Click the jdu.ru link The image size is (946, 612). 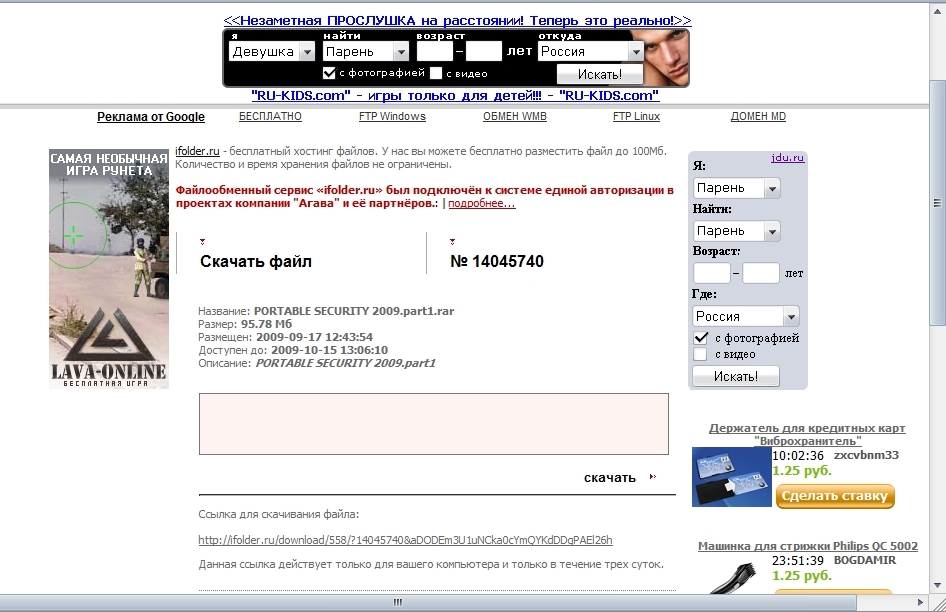787,158
